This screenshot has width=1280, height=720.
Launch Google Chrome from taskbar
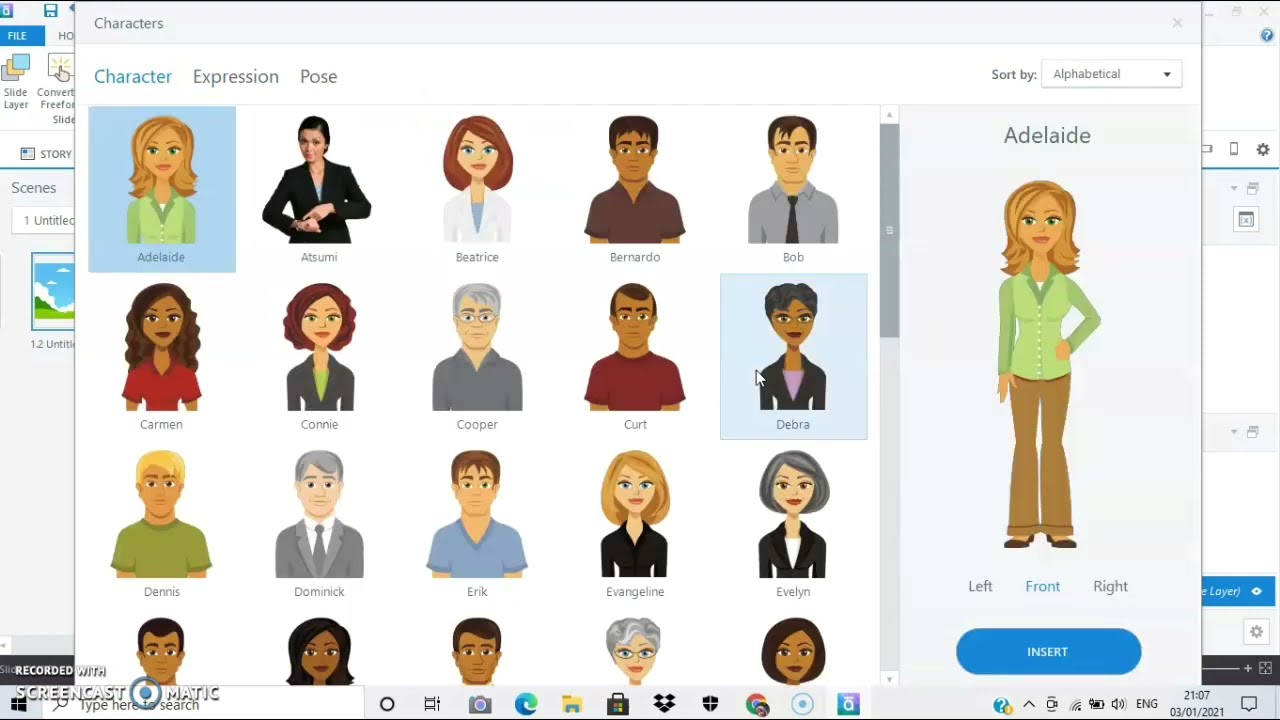757,705
